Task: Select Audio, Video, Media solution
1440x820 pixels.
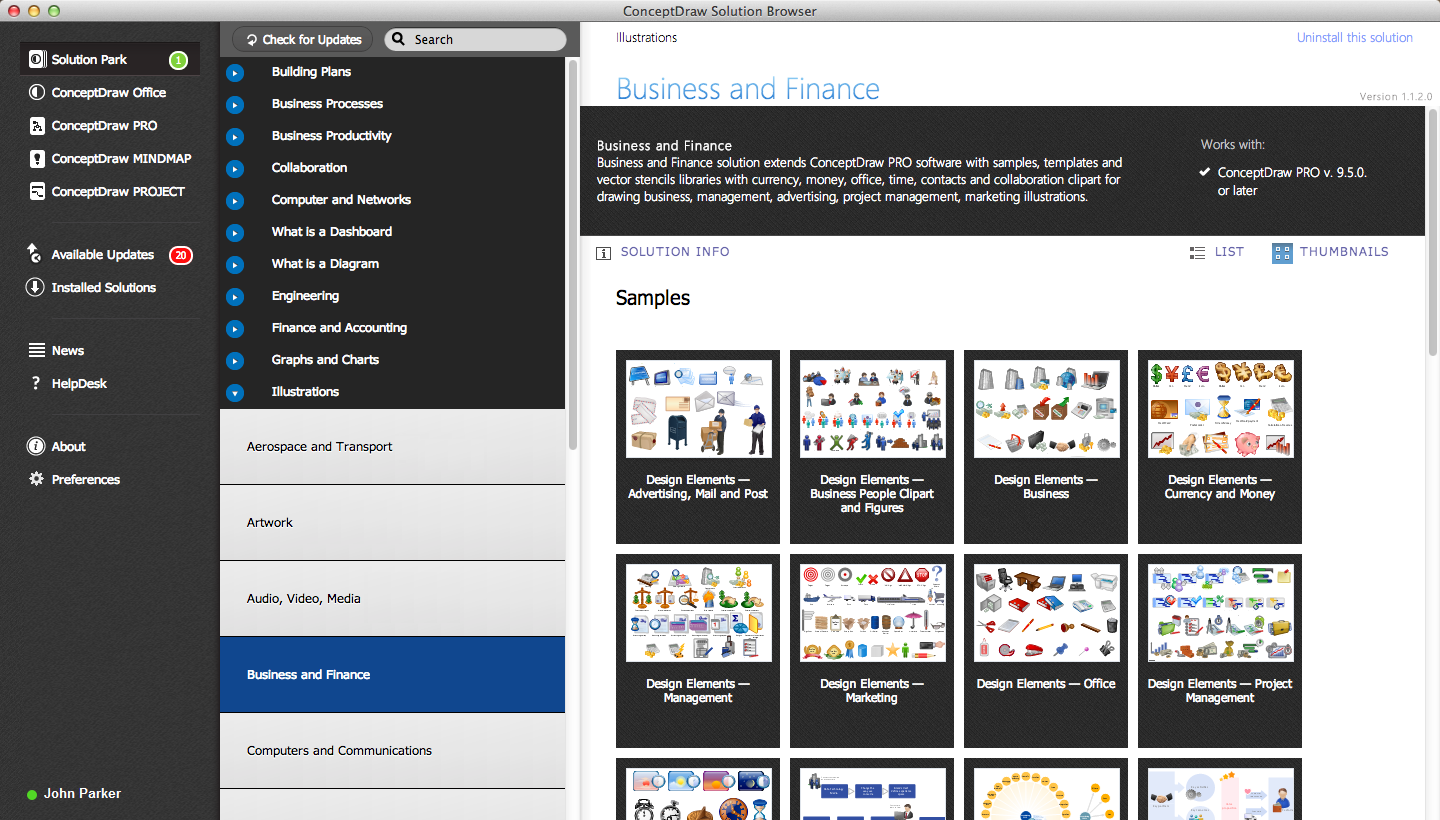Action: pos(392,599)
